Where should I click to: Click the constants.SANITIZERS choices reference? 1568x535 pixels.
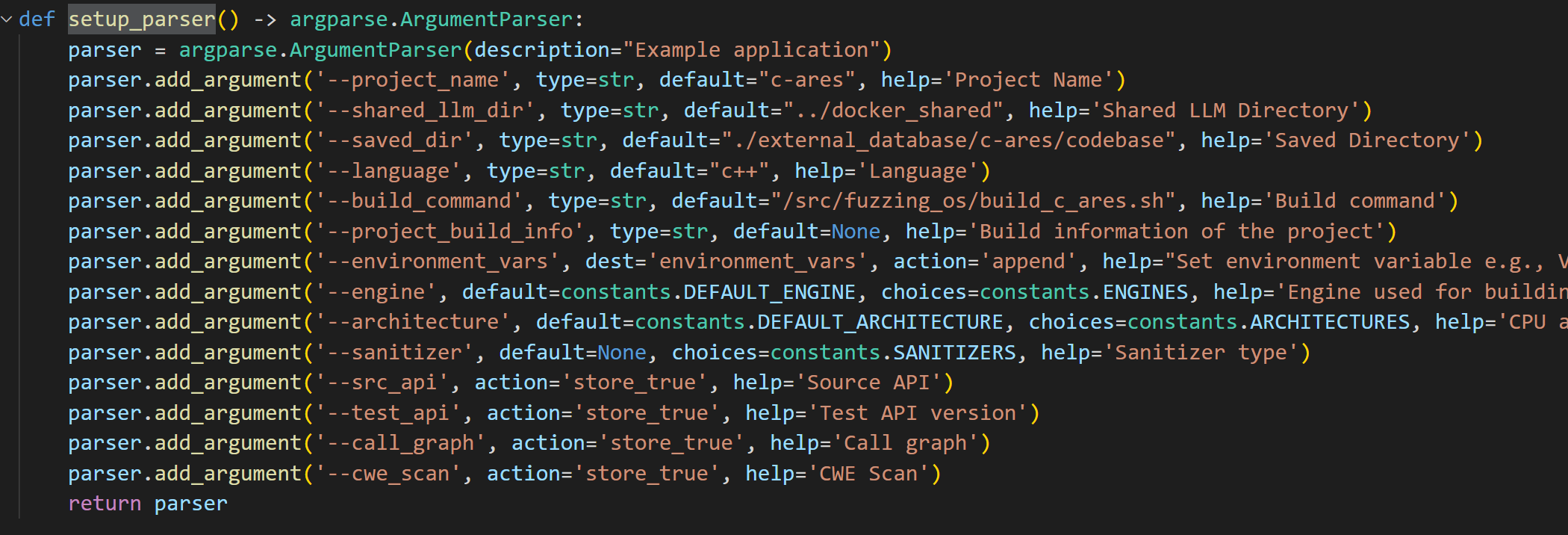point(893,353)
